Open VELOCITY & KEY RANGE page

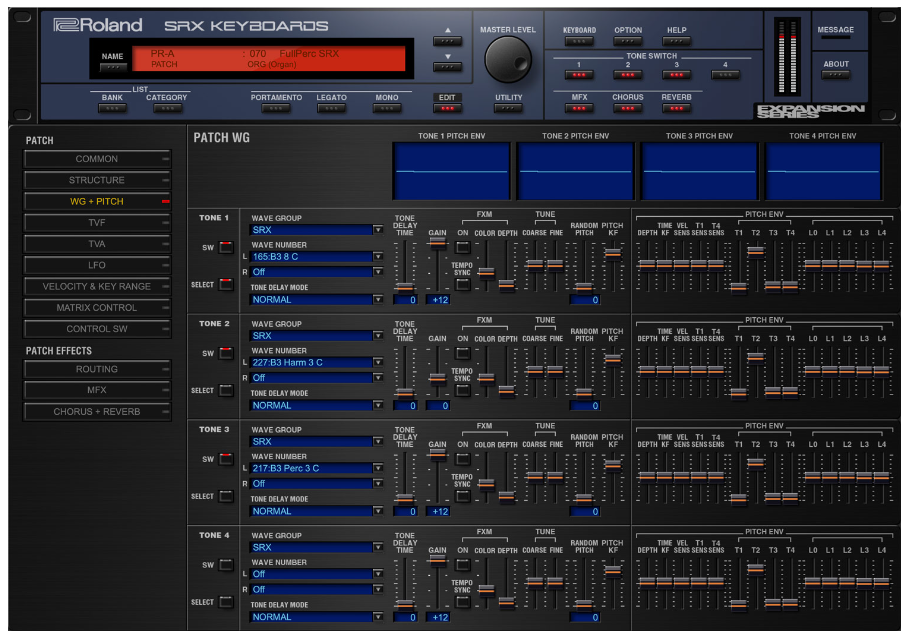[x=97, y=286]
